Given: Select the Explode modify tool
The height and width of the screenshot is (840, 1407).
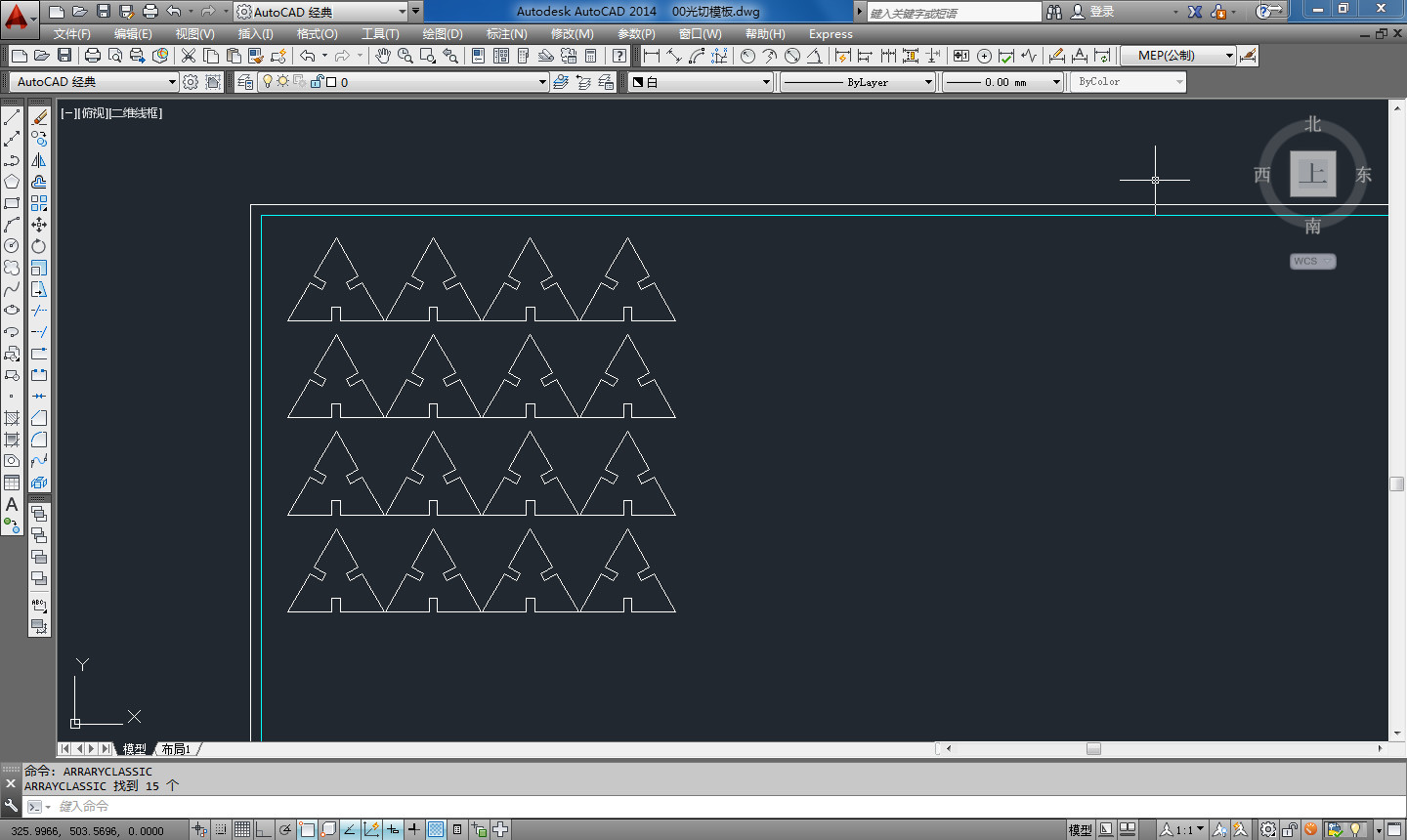Looking at the screenshot, I should 39,483.
